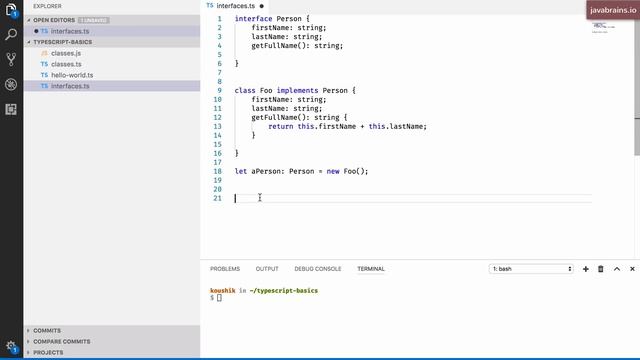Select the TERMINAL tab
Viewport: 640px width, 360px height.
click(371, 269)
